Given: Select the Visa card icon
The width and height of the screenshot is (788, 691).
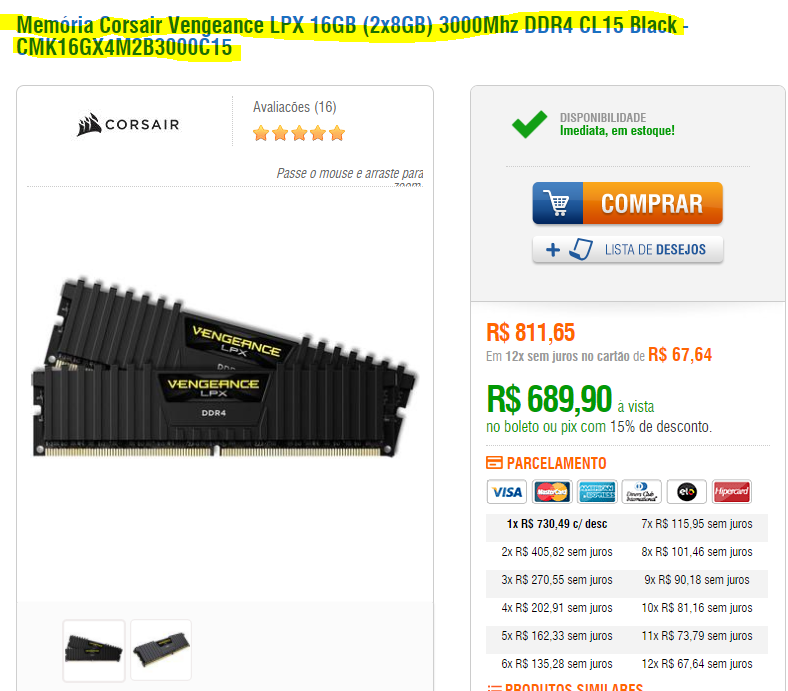Looking at the screenshot, I should point(507,491).
